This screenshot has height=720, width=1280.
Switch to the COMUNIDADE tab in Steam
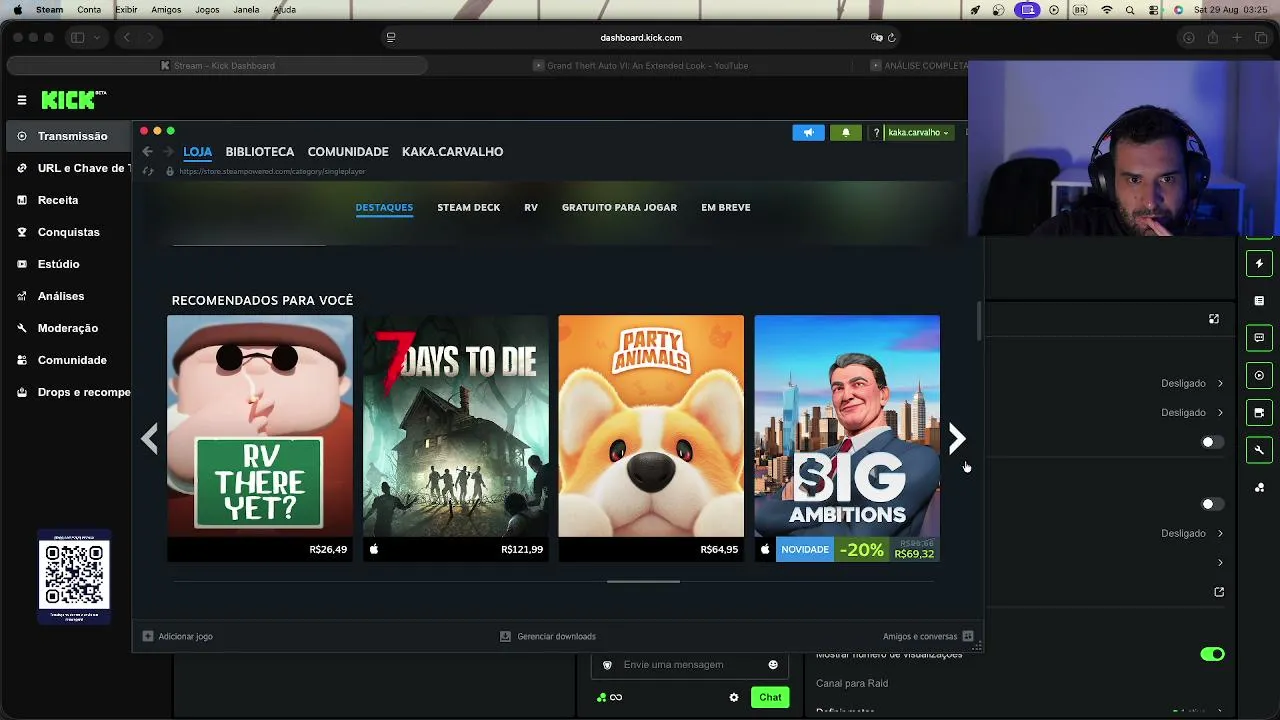348,152
